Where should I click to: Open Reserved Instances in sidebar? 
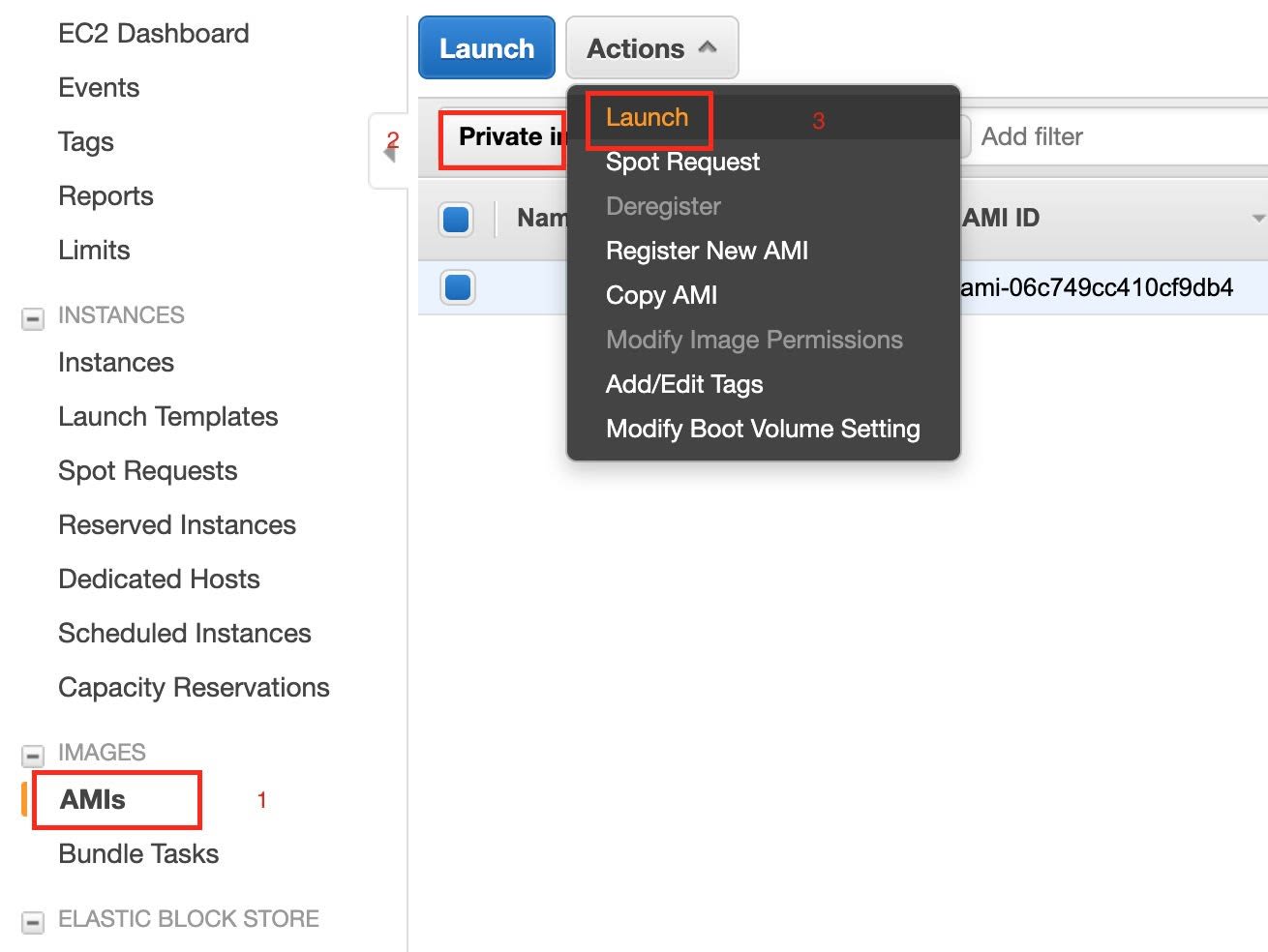point(177,525)
